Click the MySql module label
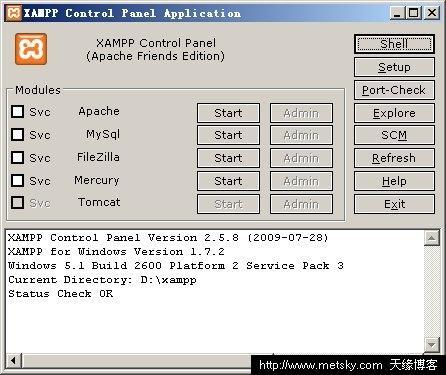 pyautogui.click(x=103, y=134)
